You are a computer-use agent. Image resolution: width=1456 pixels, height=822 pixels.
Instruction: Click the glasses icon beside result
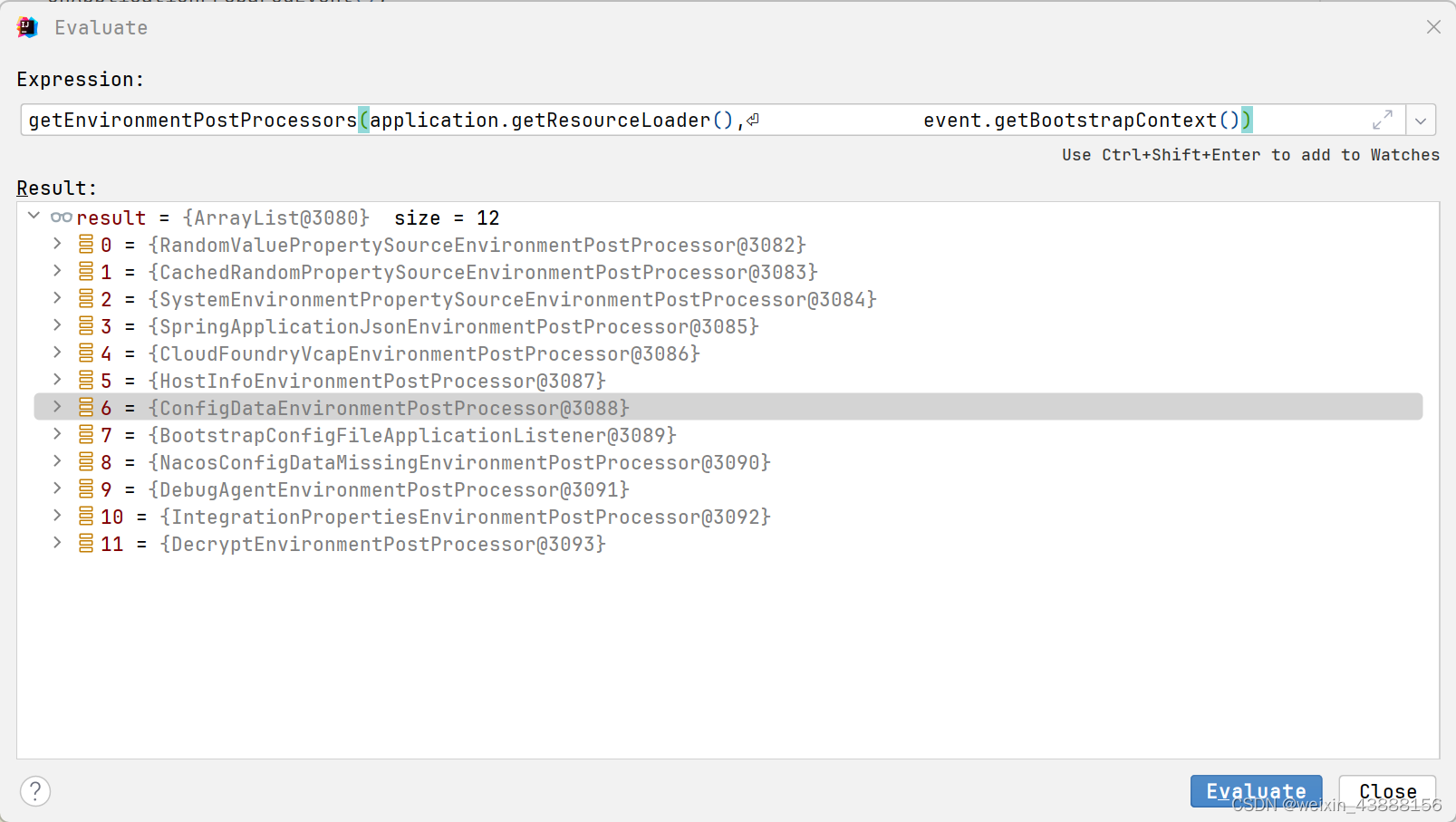point(61,217)
